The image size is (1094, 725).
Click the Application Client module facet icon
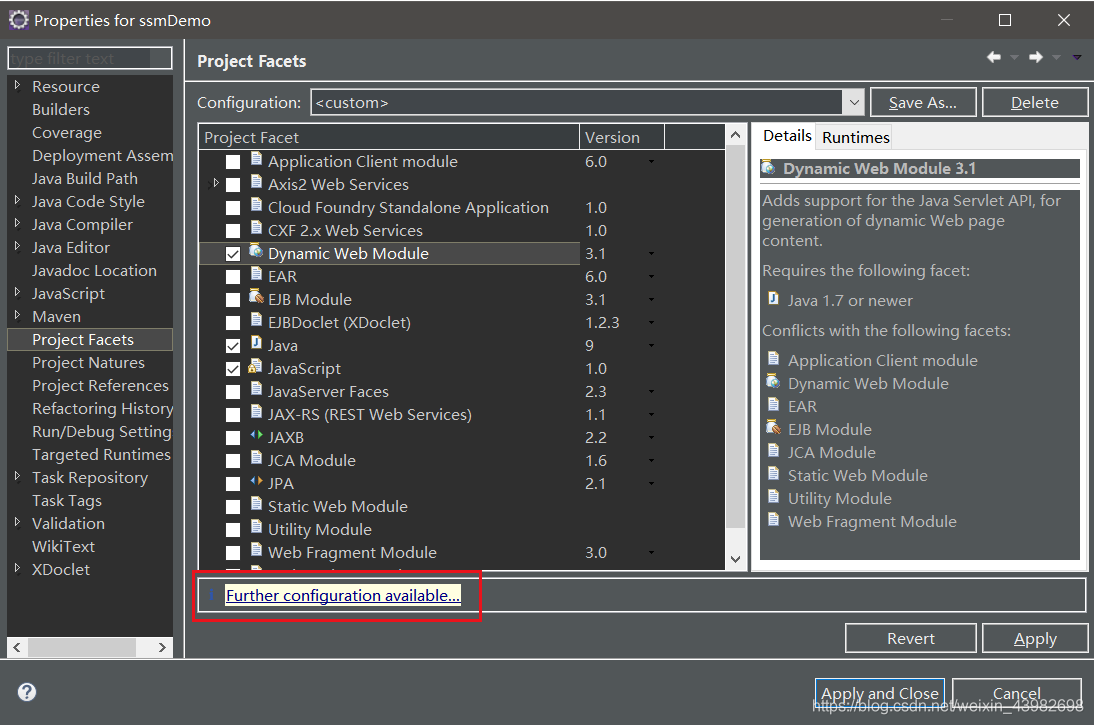click(256, 159)
